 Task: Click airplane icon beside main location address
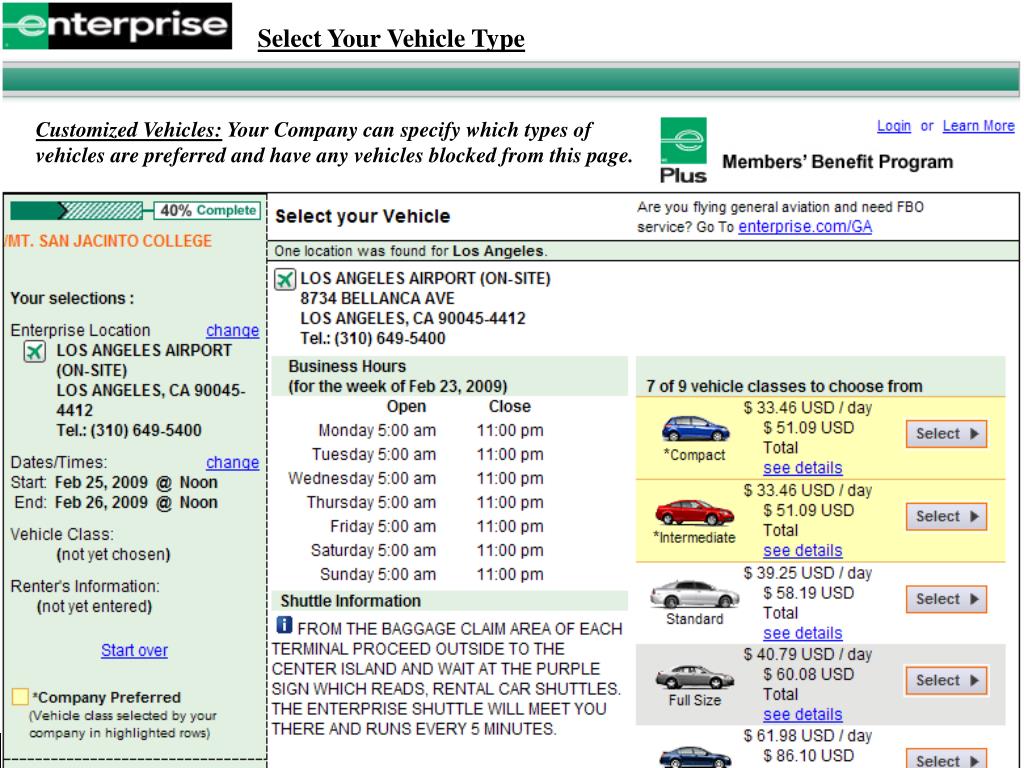click(285, 280)
